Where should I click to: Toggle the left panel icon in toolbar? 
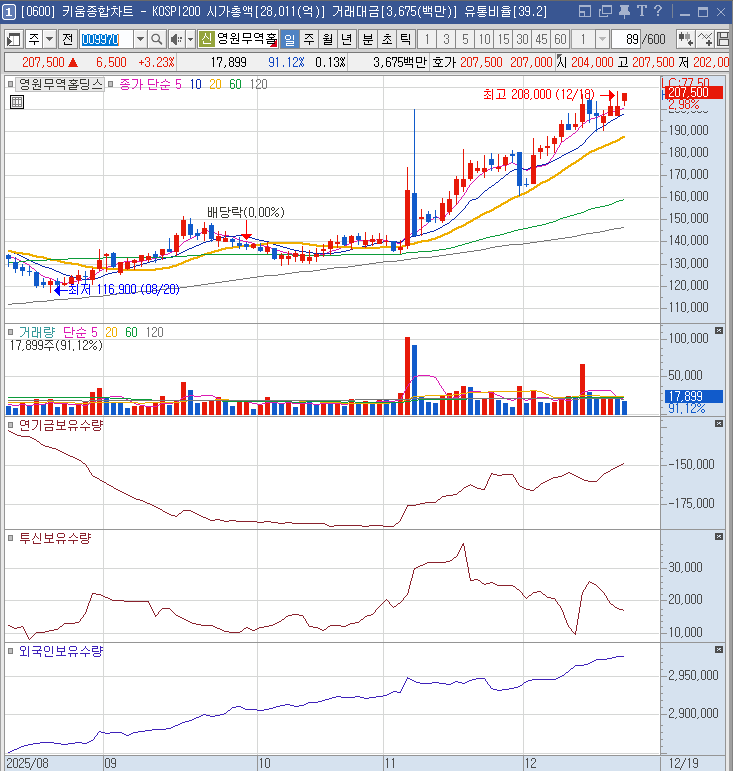pos(14,39)
